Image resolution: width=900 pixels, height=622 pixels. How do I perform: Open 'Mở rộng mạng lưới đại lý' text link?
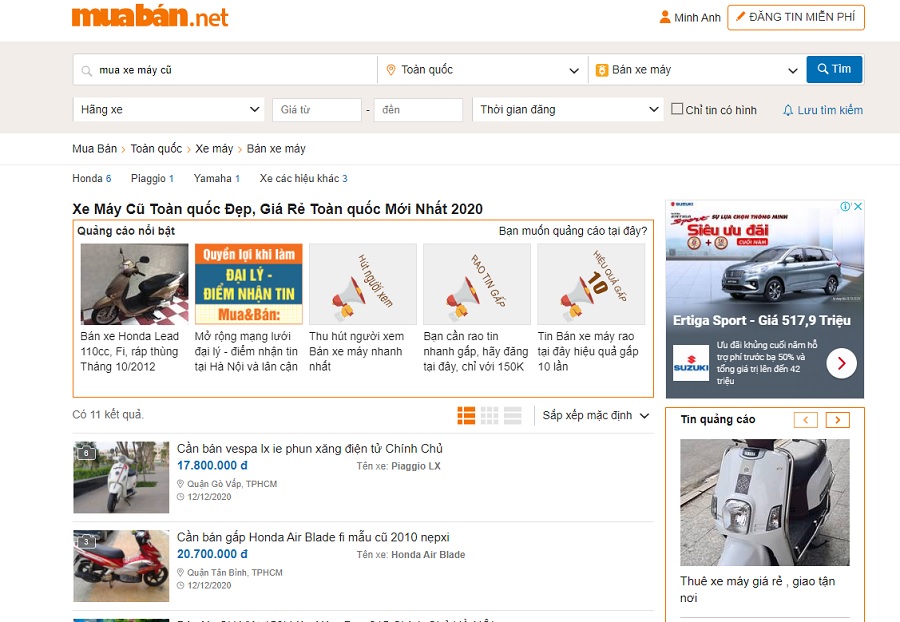(246, 351)
